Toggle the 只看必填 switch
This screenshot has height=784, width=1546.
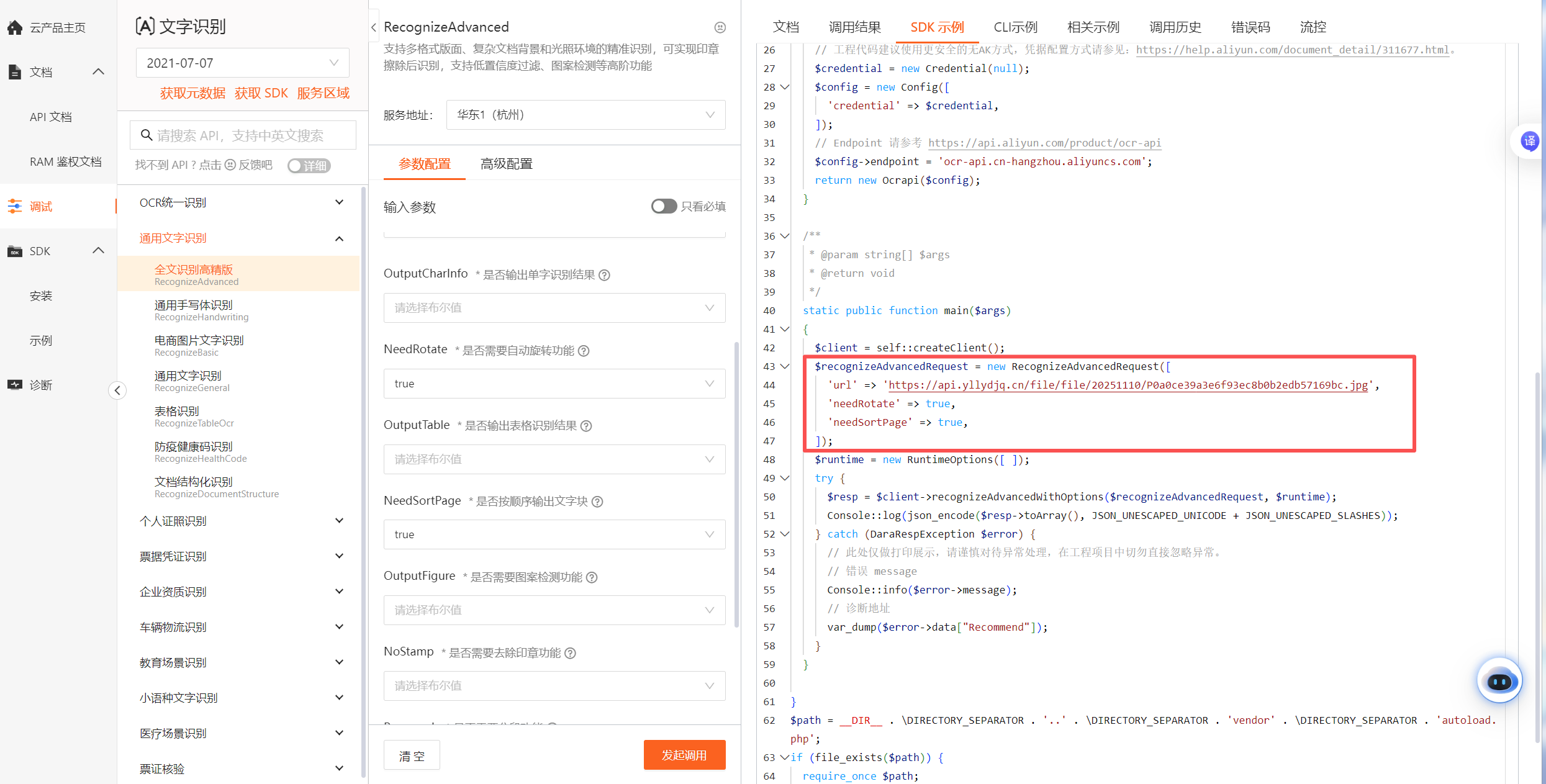(x=663, y=206)
